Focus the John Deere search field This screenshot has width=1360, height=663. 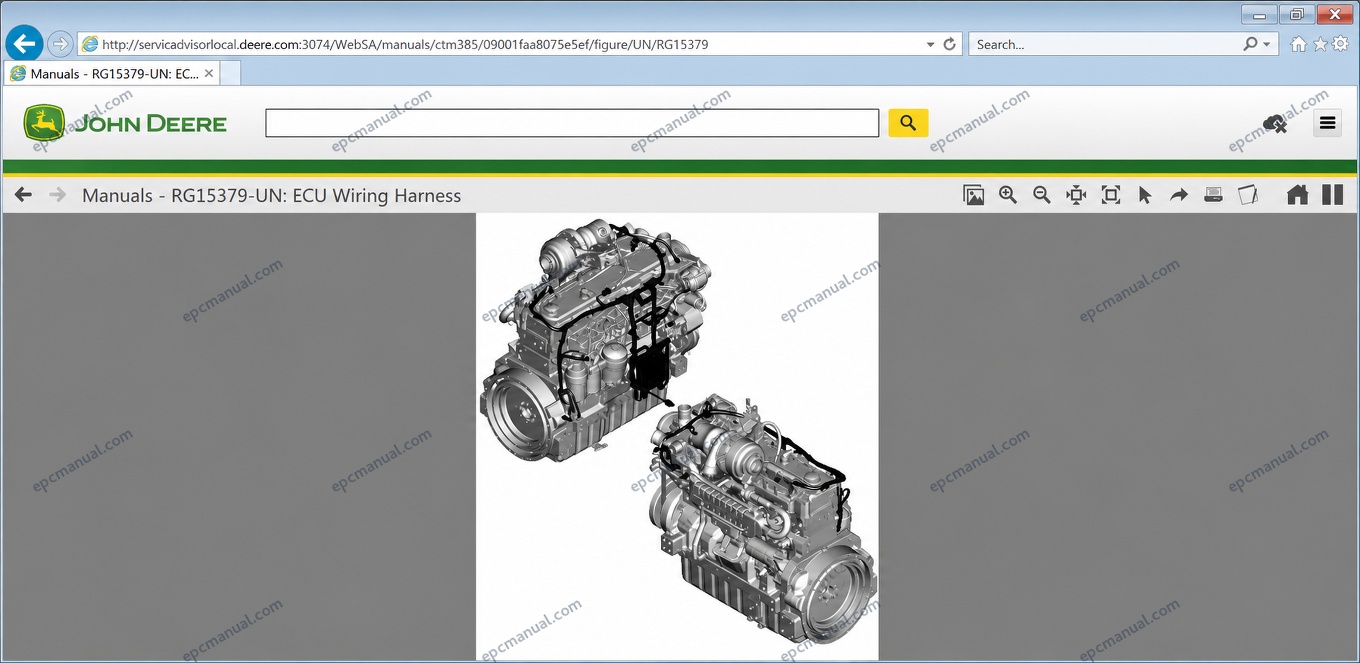[572, 123]
